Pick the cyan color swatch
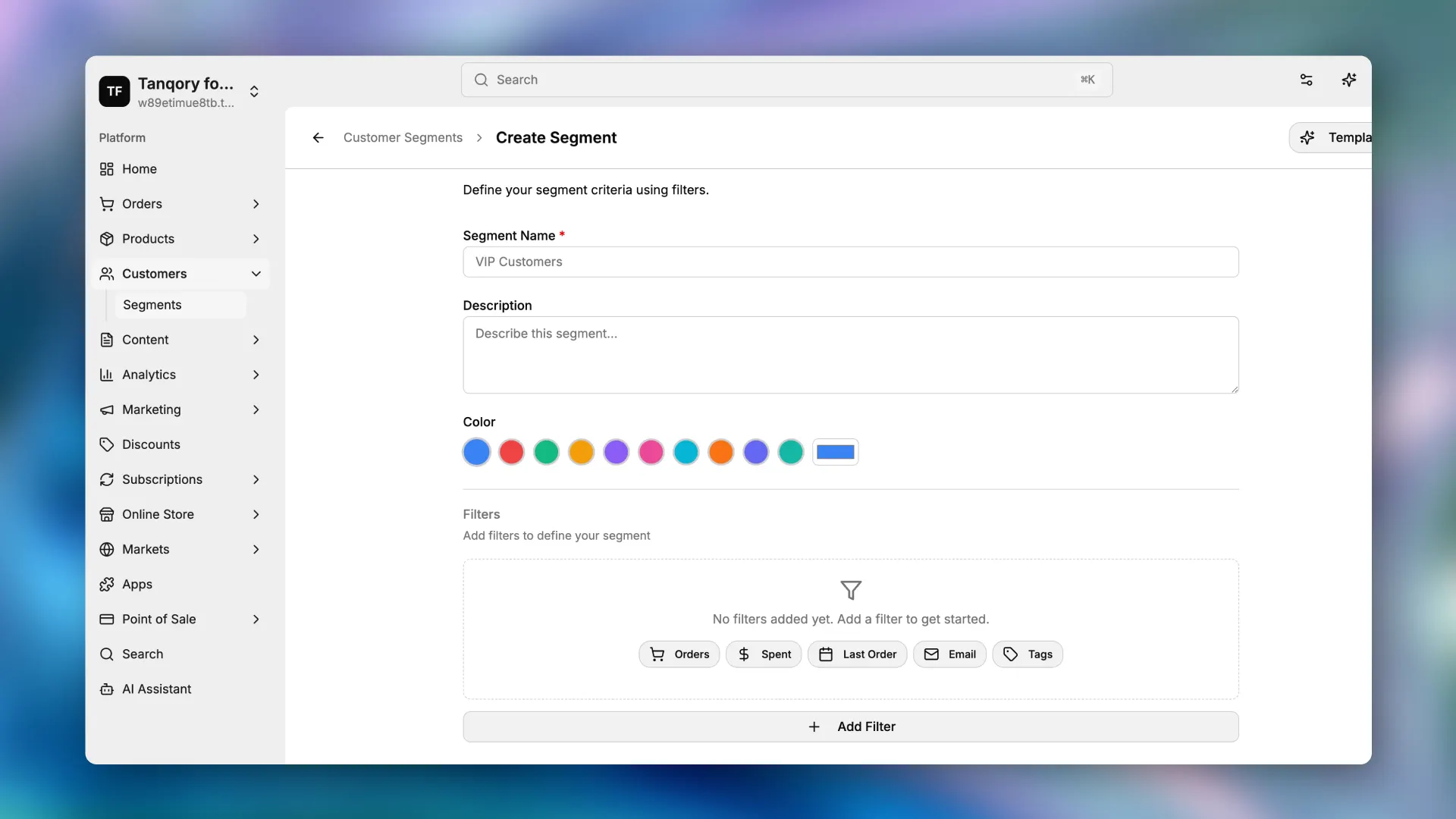Viewport: 1456px width, 819px height. 686,452
